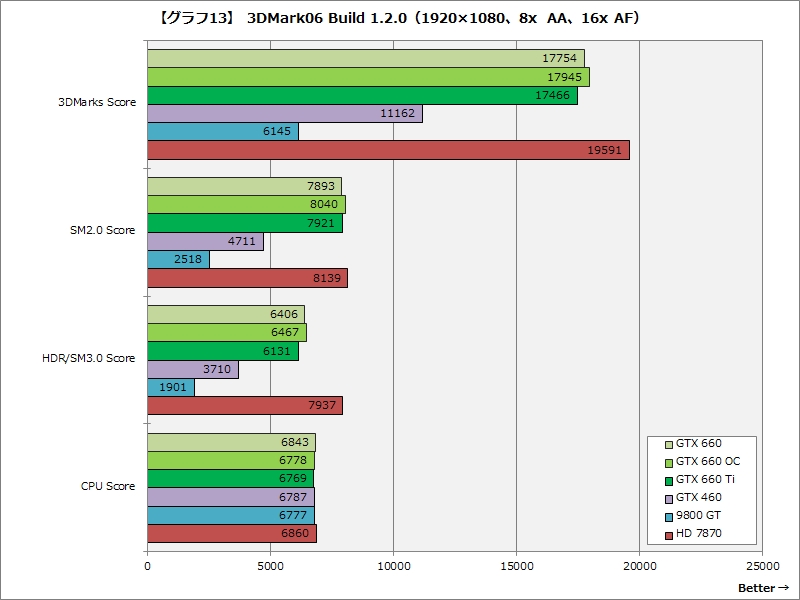The height and width of the screenshot is (600, 800).
Task: Pick the purple GTX 460 legend swatch
Action: (x=668, y=498)
